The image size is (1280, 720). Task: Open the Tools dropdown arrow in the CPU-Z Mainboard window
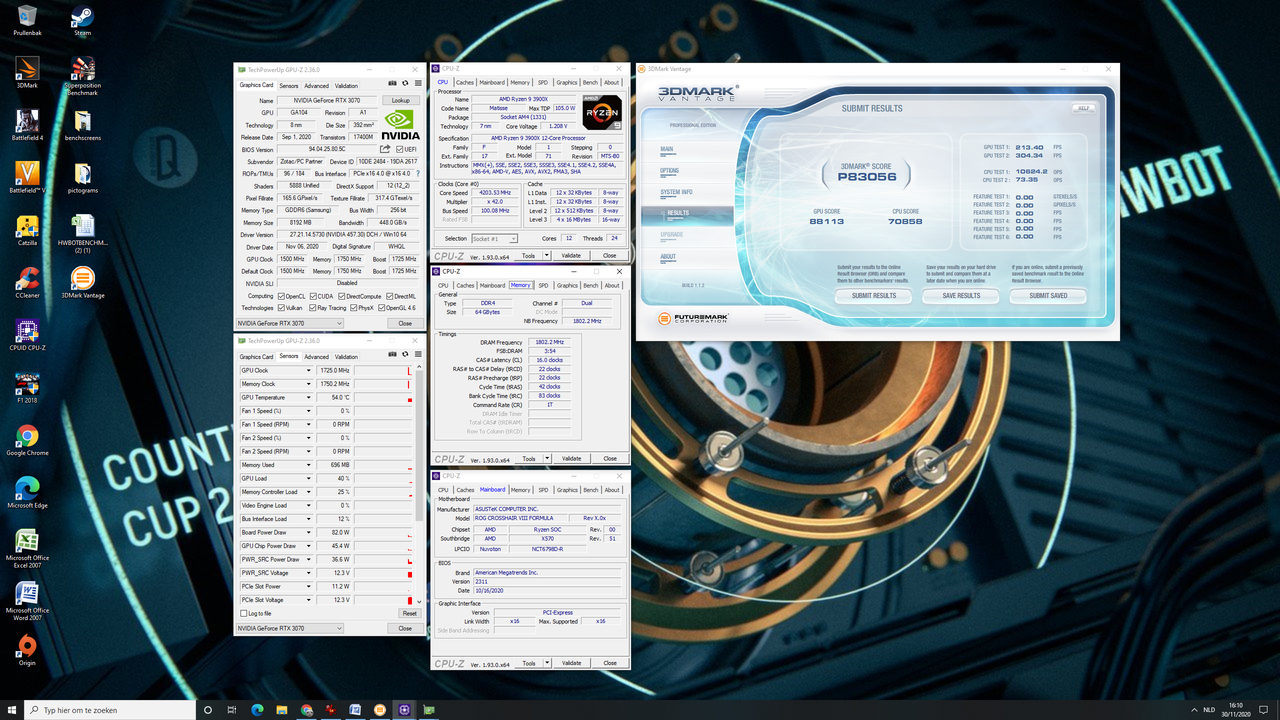coord(546,663)
